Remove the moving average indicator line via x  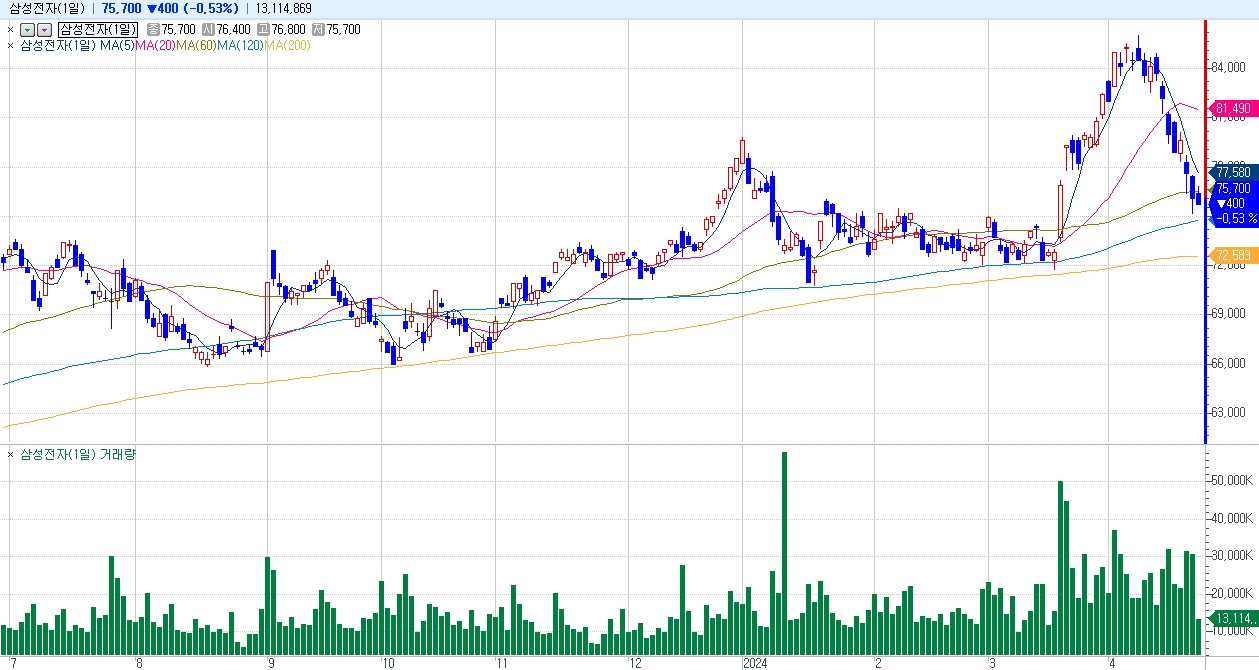(10, 45)
